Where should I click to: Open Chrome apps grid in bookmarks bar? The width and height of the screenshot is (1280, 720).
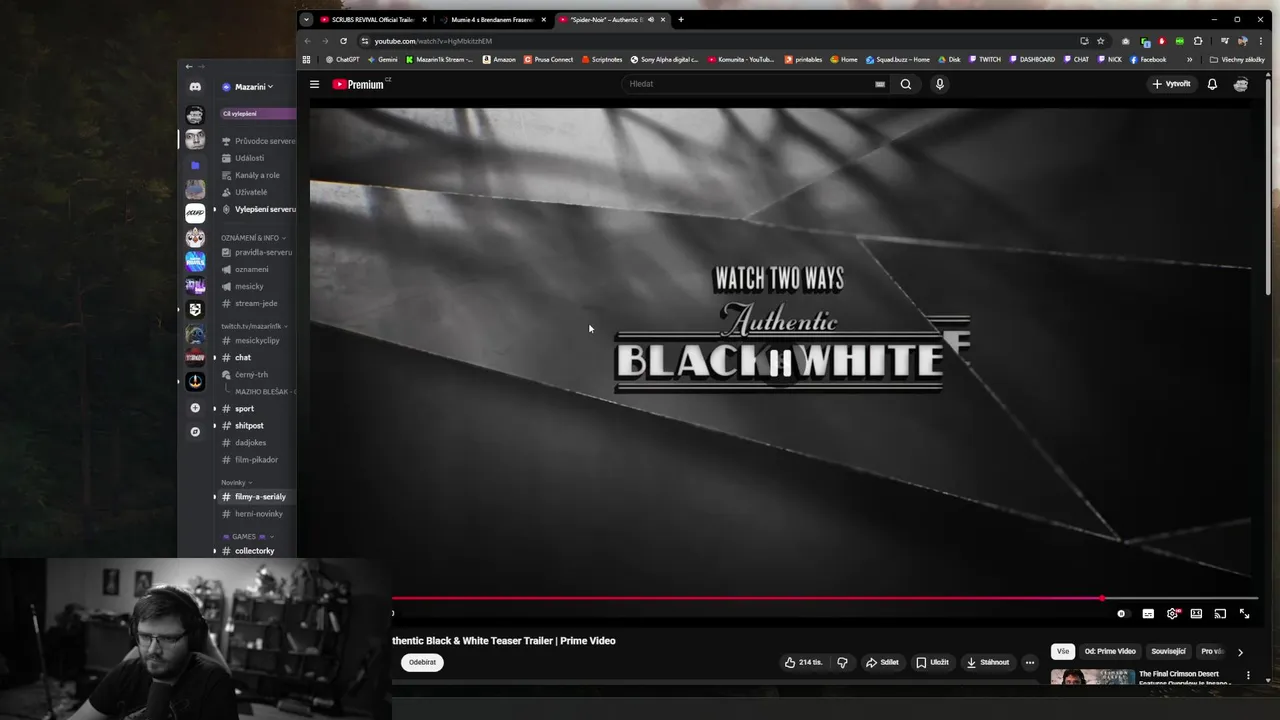(x=306, y=59)
